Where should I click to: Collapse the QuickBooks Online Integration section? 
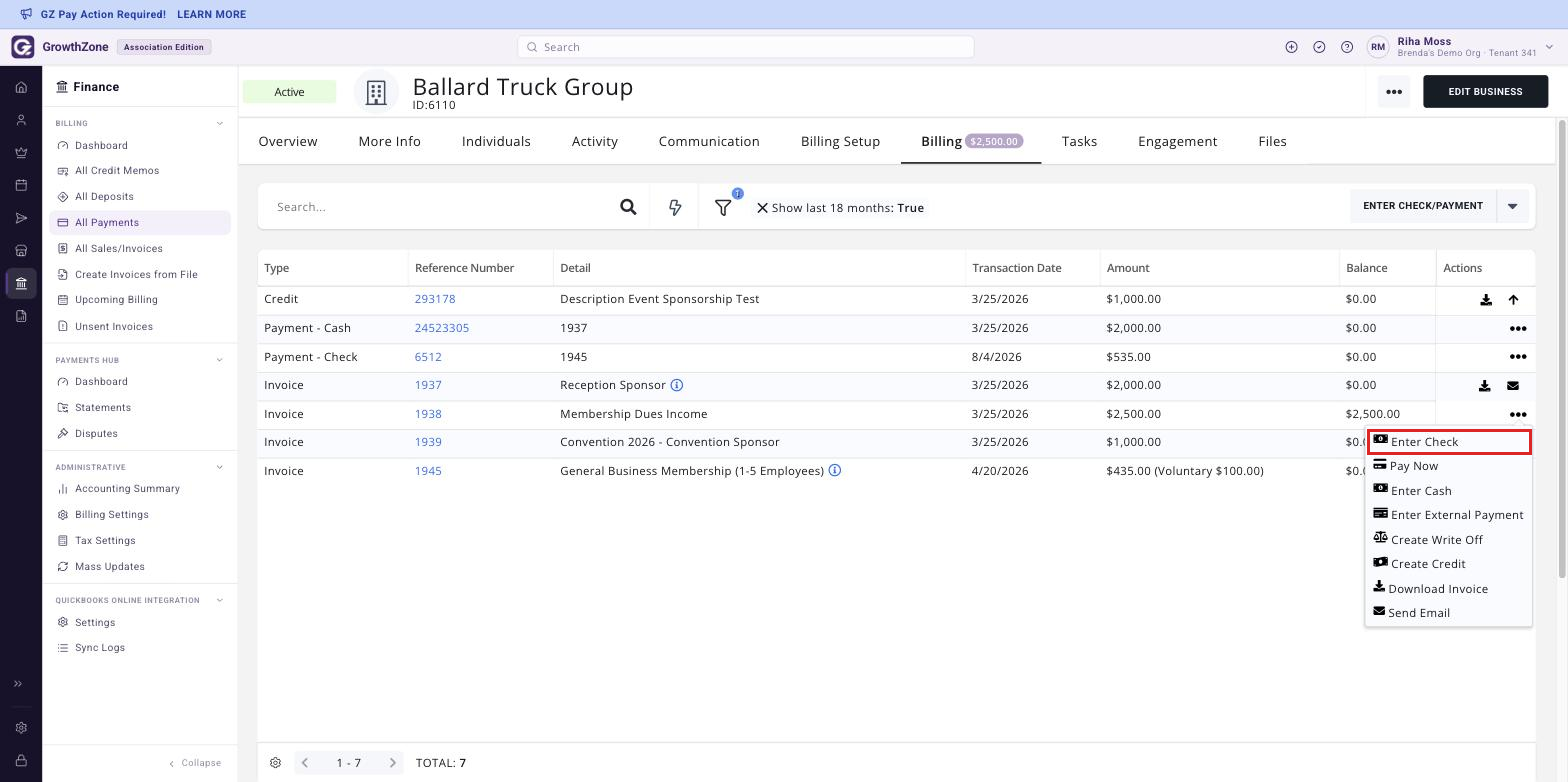220,600
